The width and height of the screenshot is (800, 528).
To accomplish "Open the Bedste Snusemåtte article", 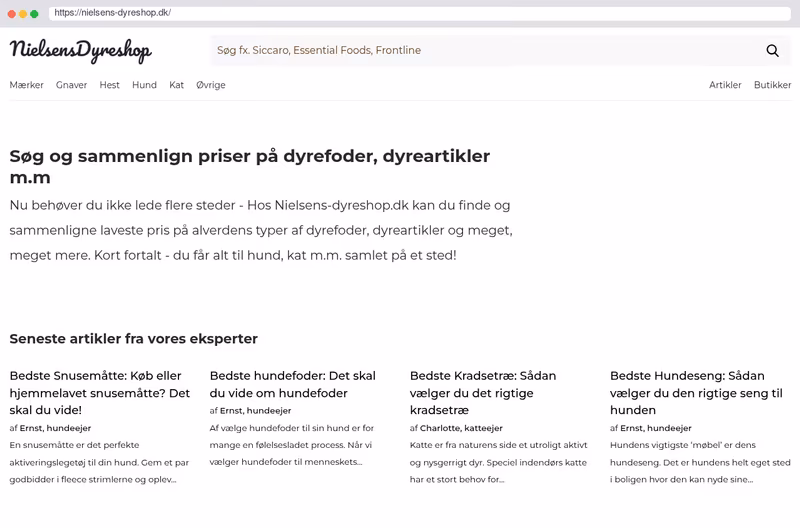I will (x=99, y=393).
